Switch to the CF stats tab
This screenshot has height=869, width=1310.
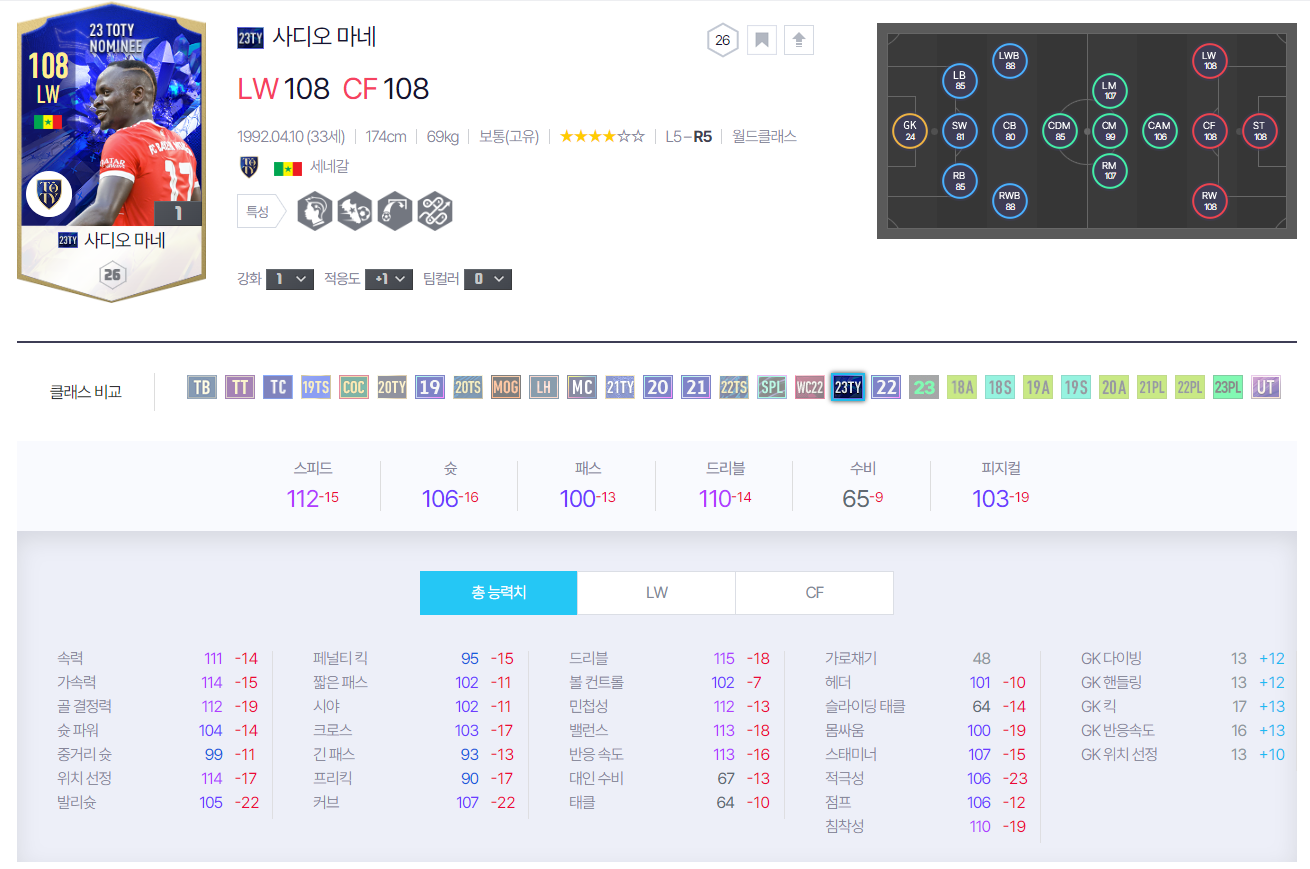click(814, 593)
